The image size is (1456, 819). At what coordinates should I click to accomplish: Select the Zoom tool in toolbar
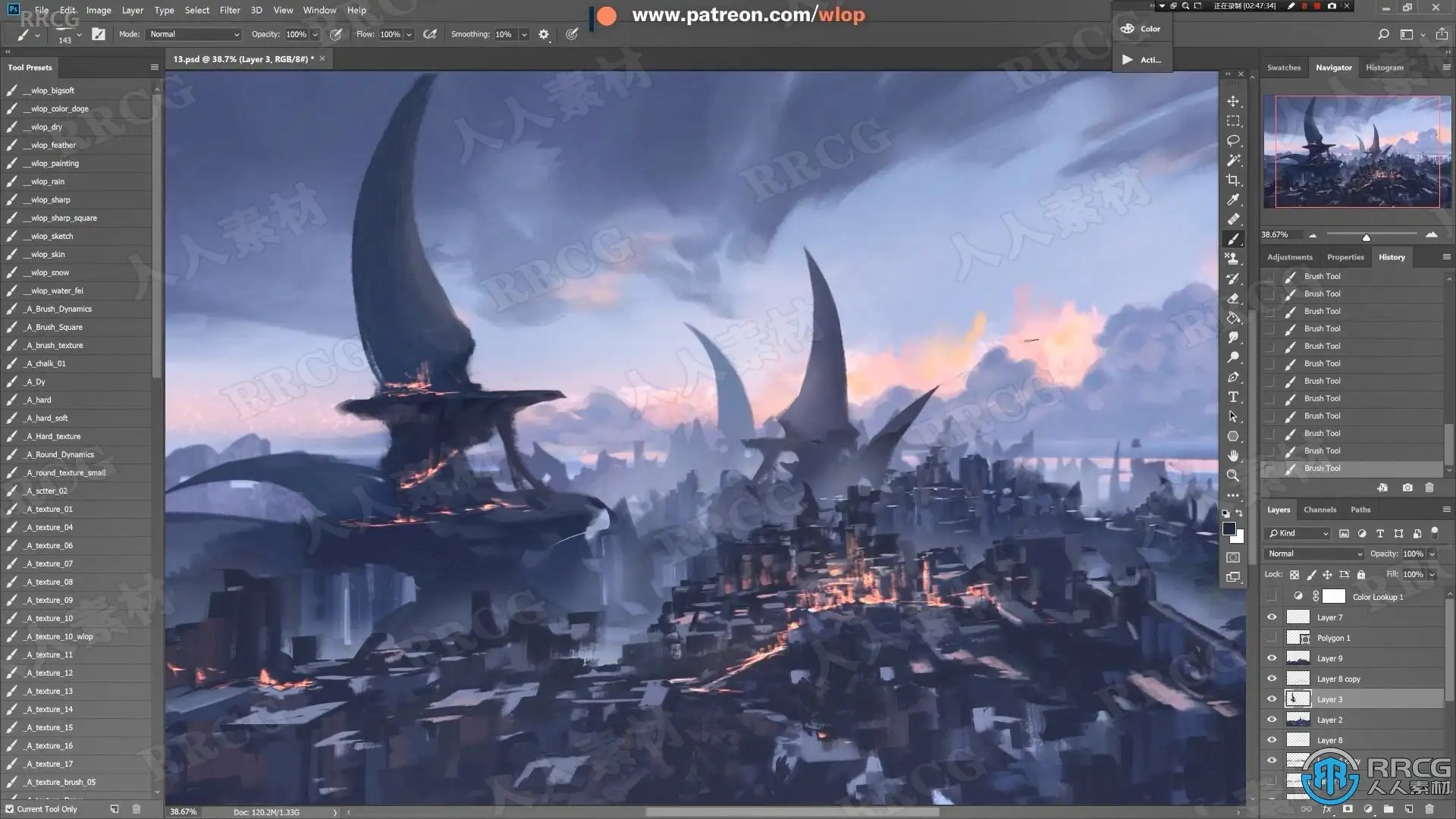(x=1233, y=476)
